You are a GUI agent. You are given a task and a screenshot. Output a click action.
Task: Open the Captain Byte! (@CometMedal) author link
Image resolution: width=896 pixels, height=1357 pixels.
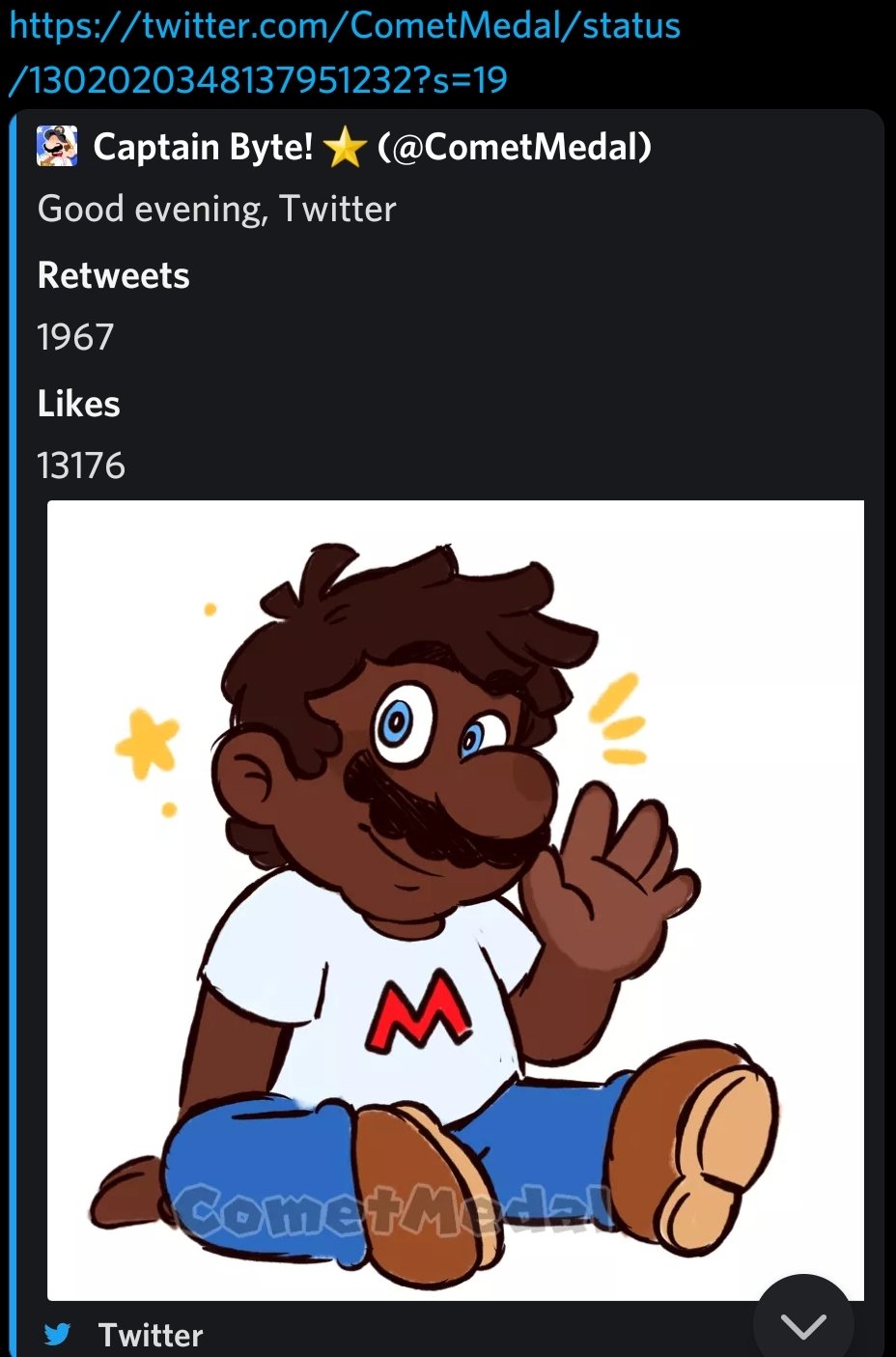[372, 147]
